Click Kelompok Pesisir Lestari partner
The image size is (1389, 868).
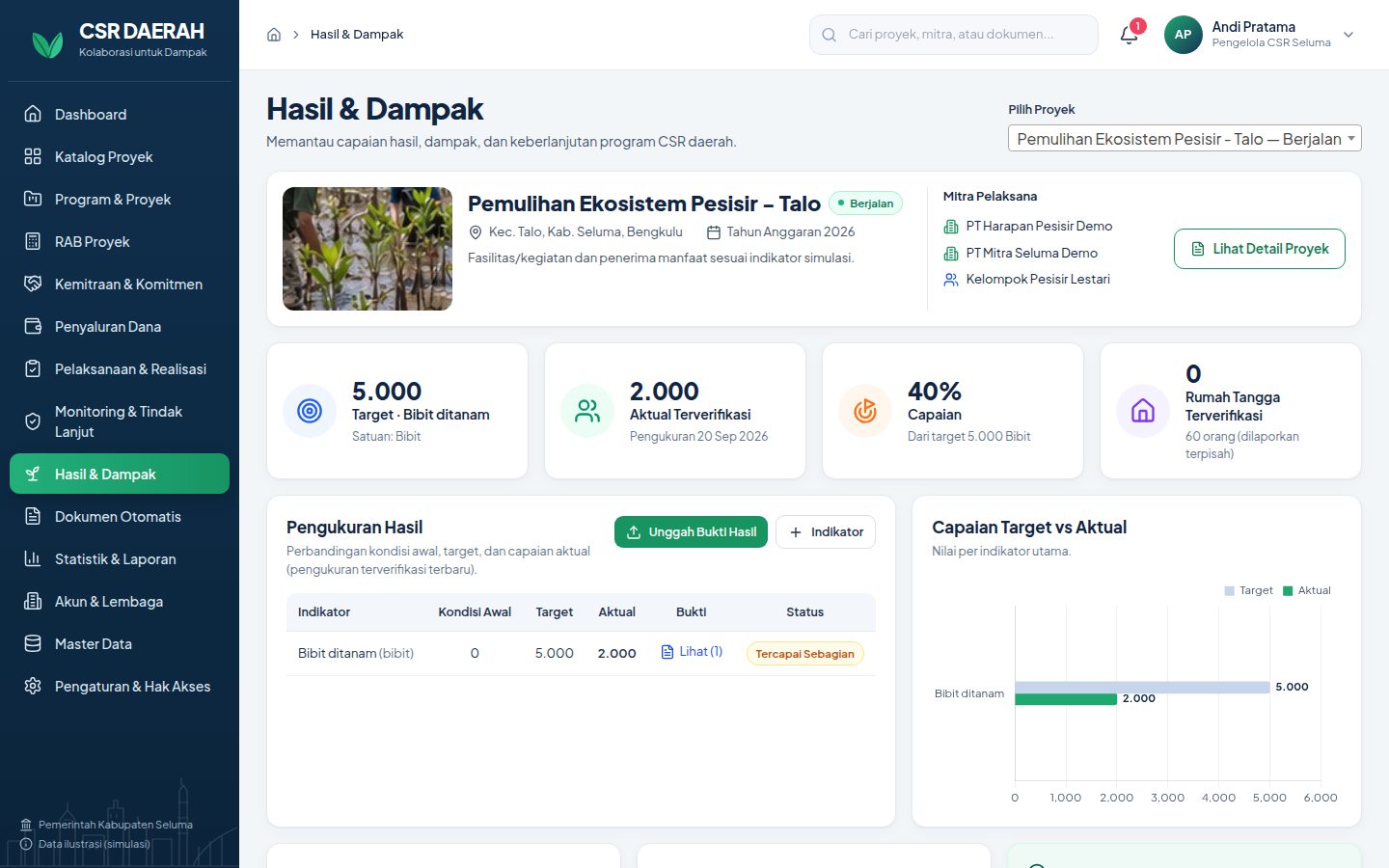pyautogui.click(x=1038, y=279)
